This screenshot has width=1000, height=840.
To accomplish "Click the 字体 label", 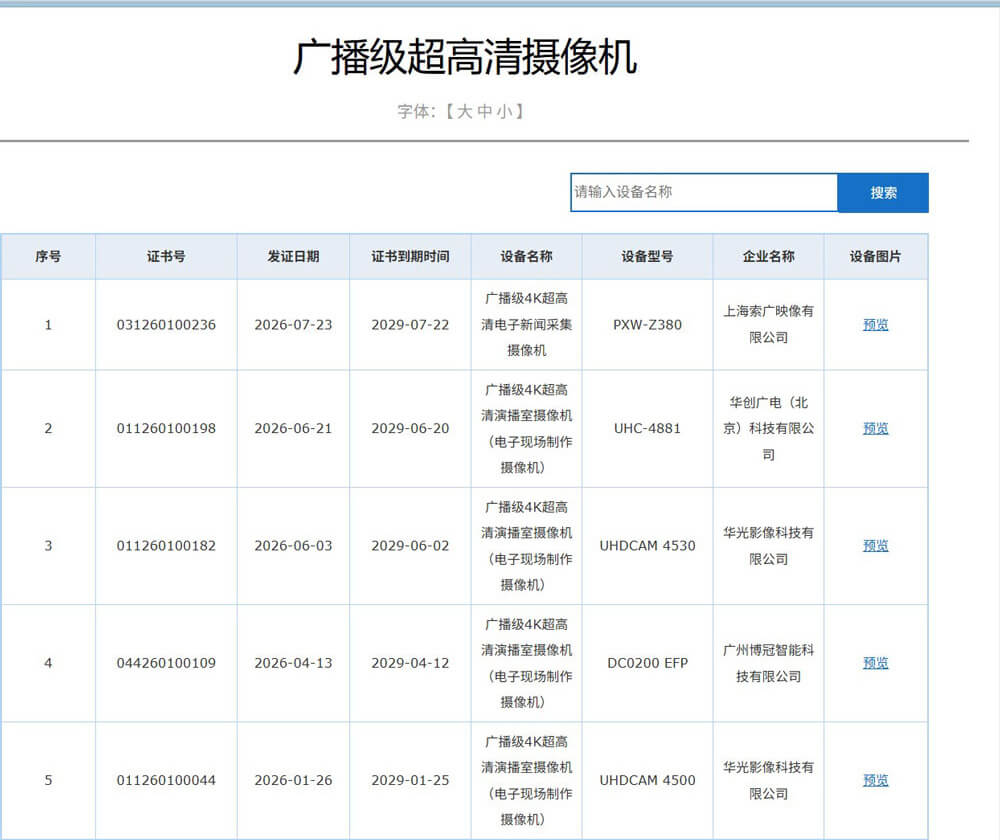I will point(415,112).
